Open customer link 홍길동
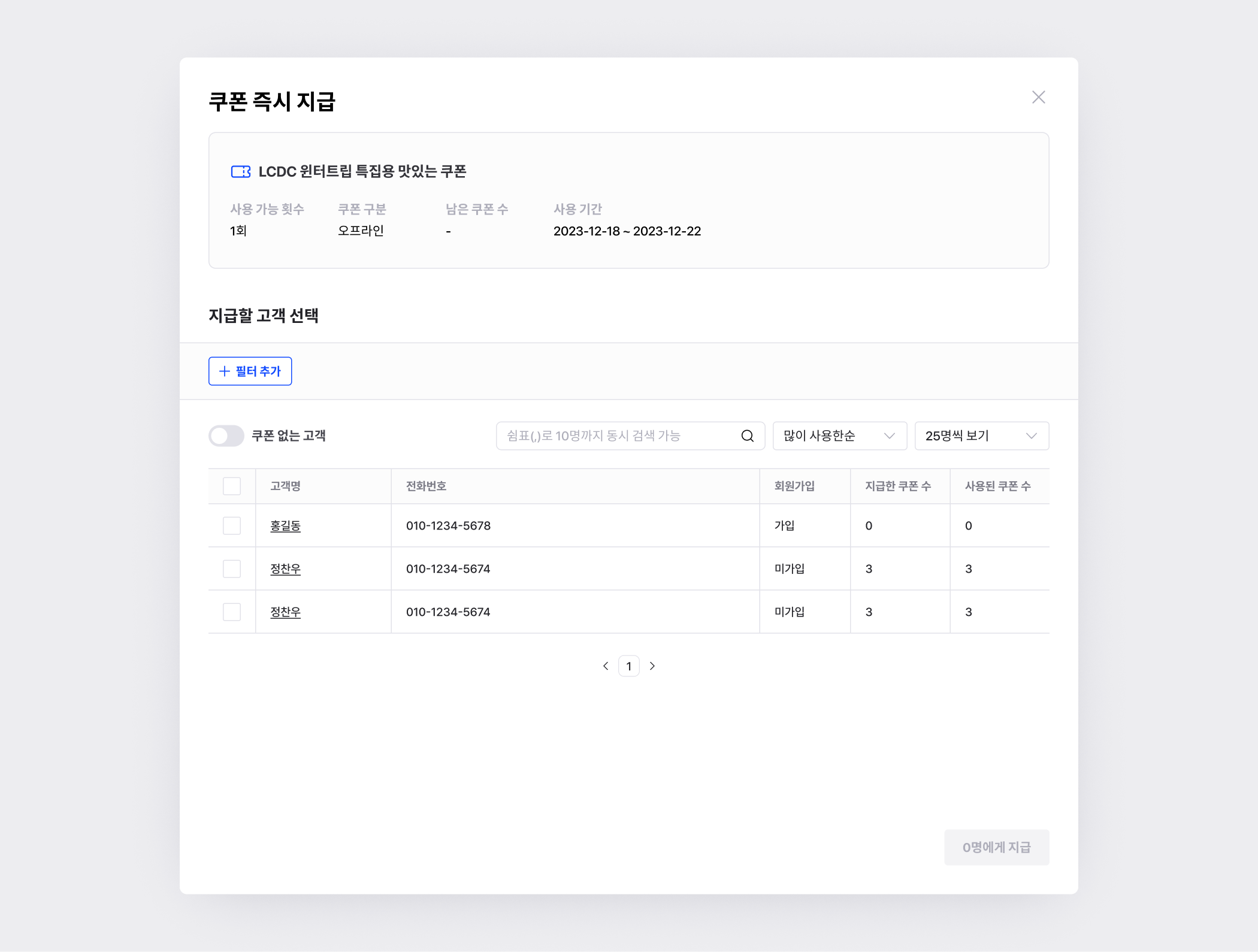The width and height of the screenshot is (1258, 952). click(x=285, y=525)
